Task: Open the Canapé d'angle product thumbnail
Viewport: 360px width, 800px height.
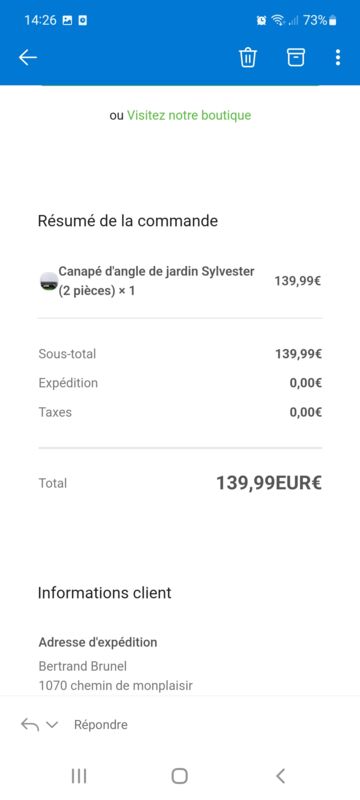Action: pyautogui.click(x=49, y=281)
